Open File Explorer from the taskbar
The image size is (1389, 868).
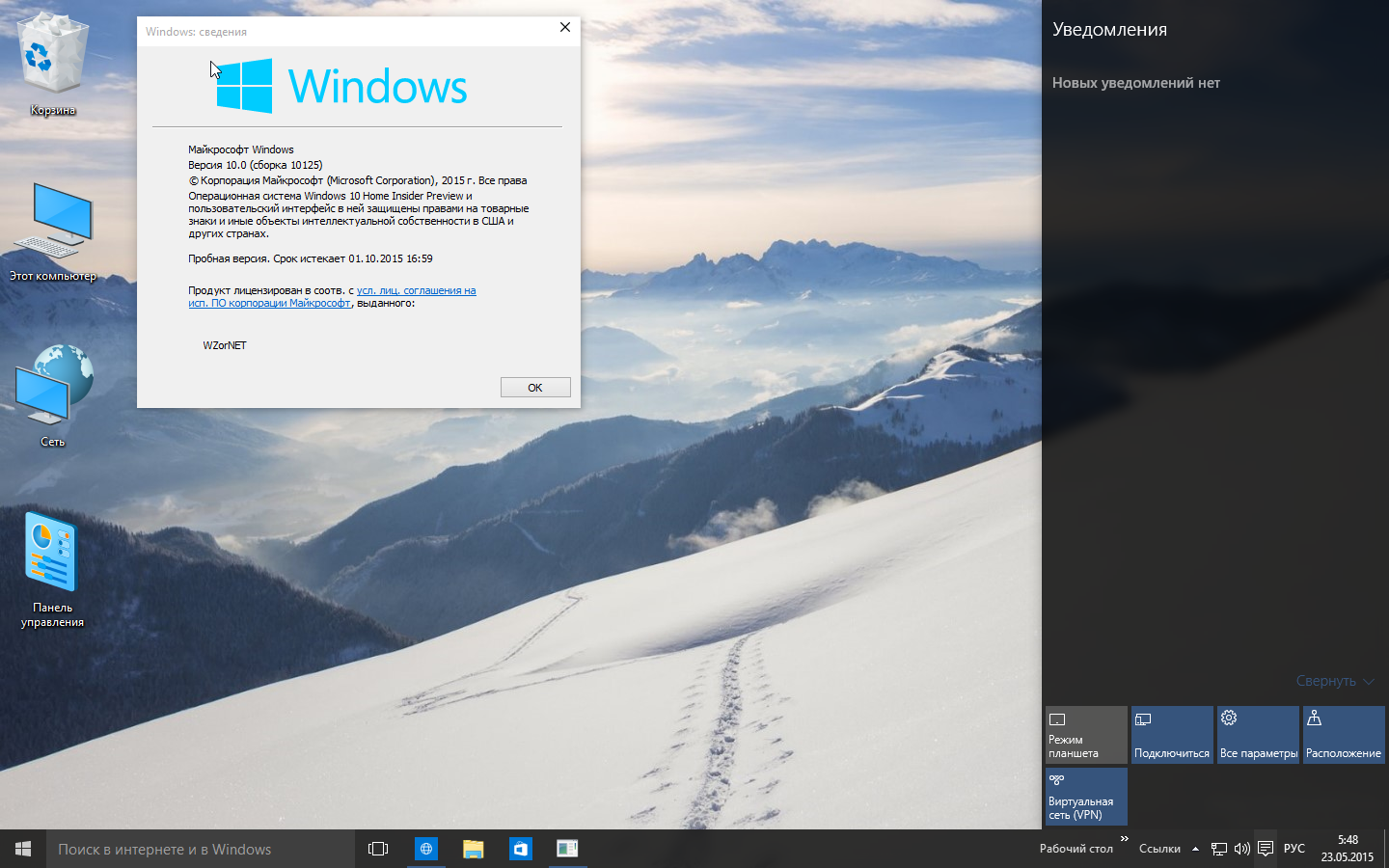[x=473, y=849]
